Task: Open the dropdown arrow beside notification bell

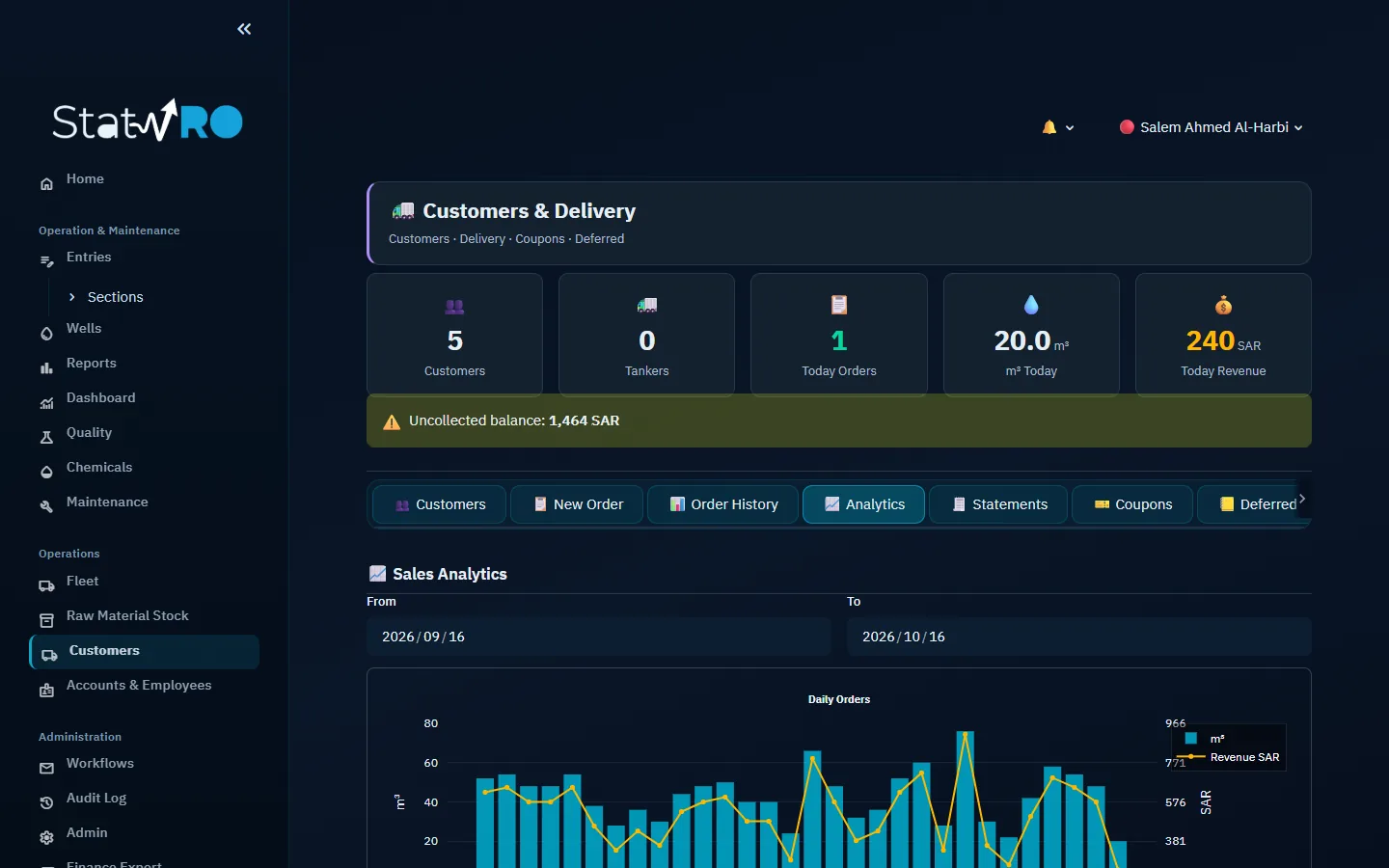Action: [1070, 128]
